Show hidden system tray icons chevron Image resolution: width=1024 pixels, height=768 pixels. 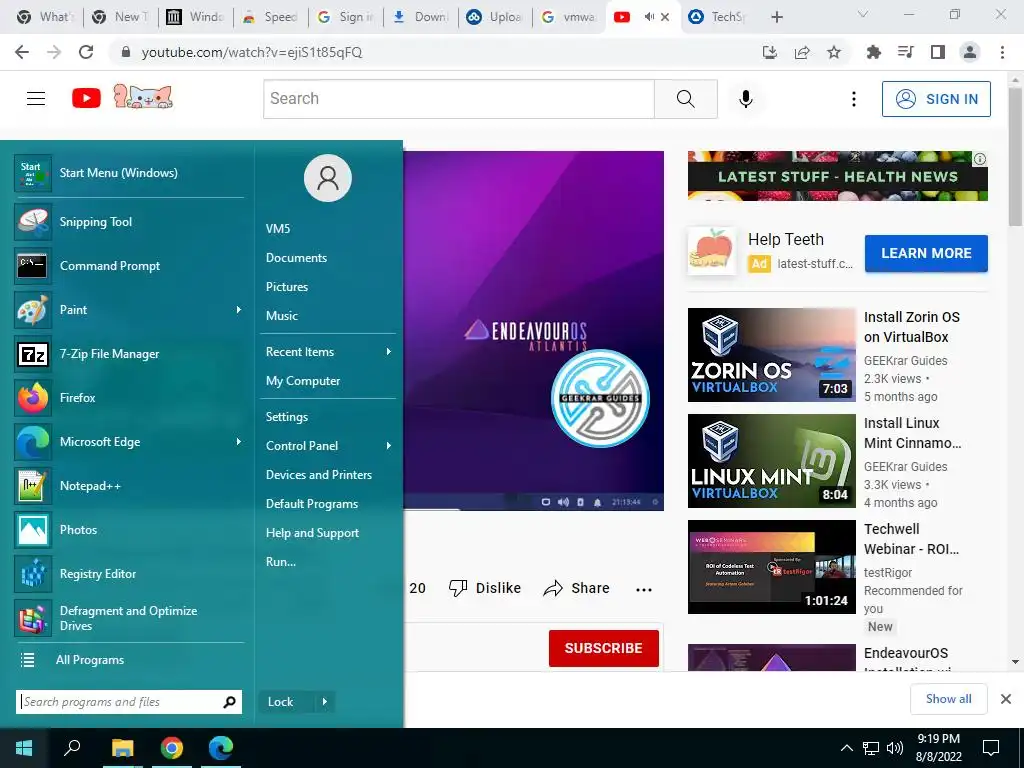[846, 748]
